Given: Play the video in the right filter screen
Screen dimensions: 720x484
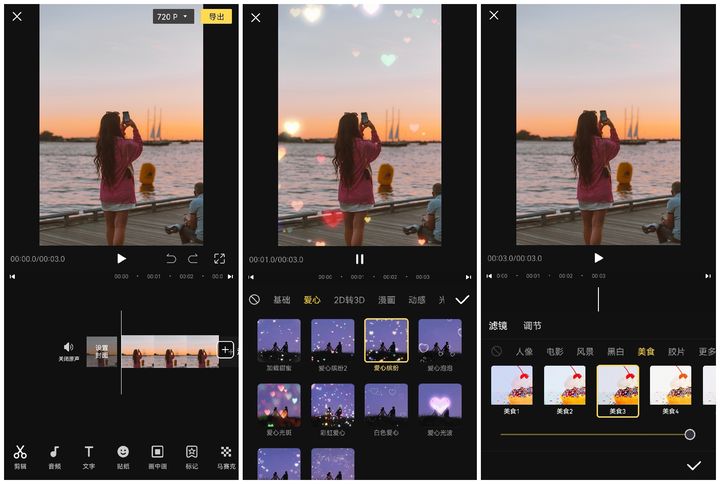Looking at the screenshot, I should pyautogui.click(x=598, y=258).
